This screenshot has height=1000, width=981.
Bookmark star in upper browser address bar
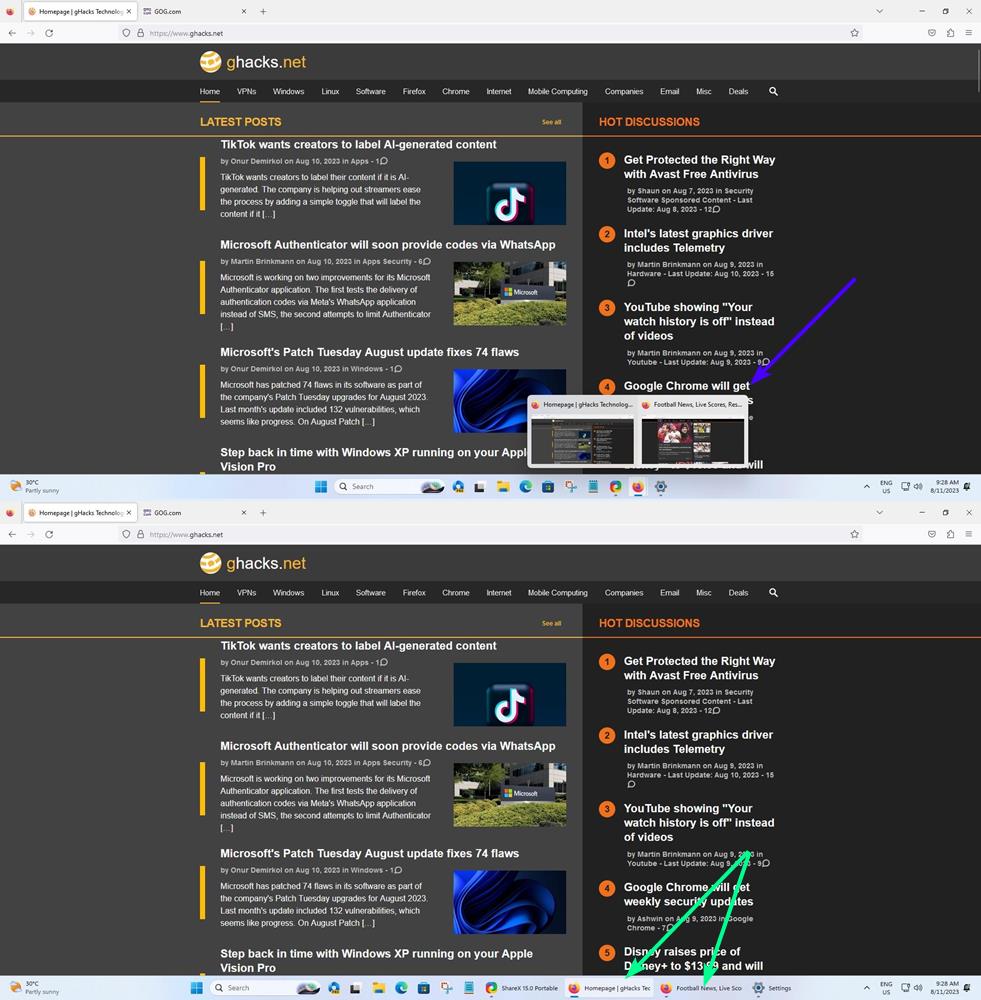(855, 33)
